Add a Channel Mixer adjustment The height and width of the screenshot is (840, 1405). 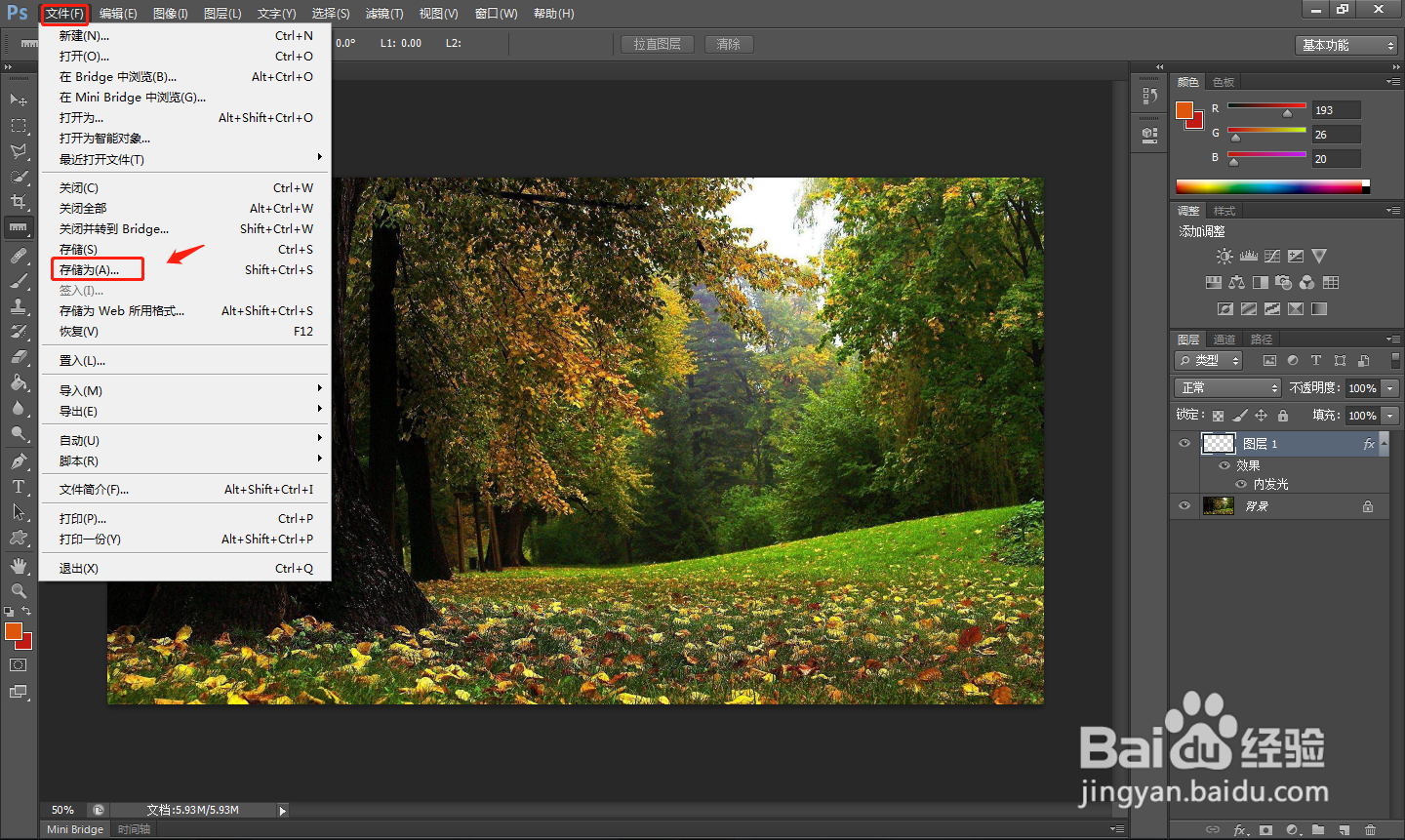(1307, 283)
